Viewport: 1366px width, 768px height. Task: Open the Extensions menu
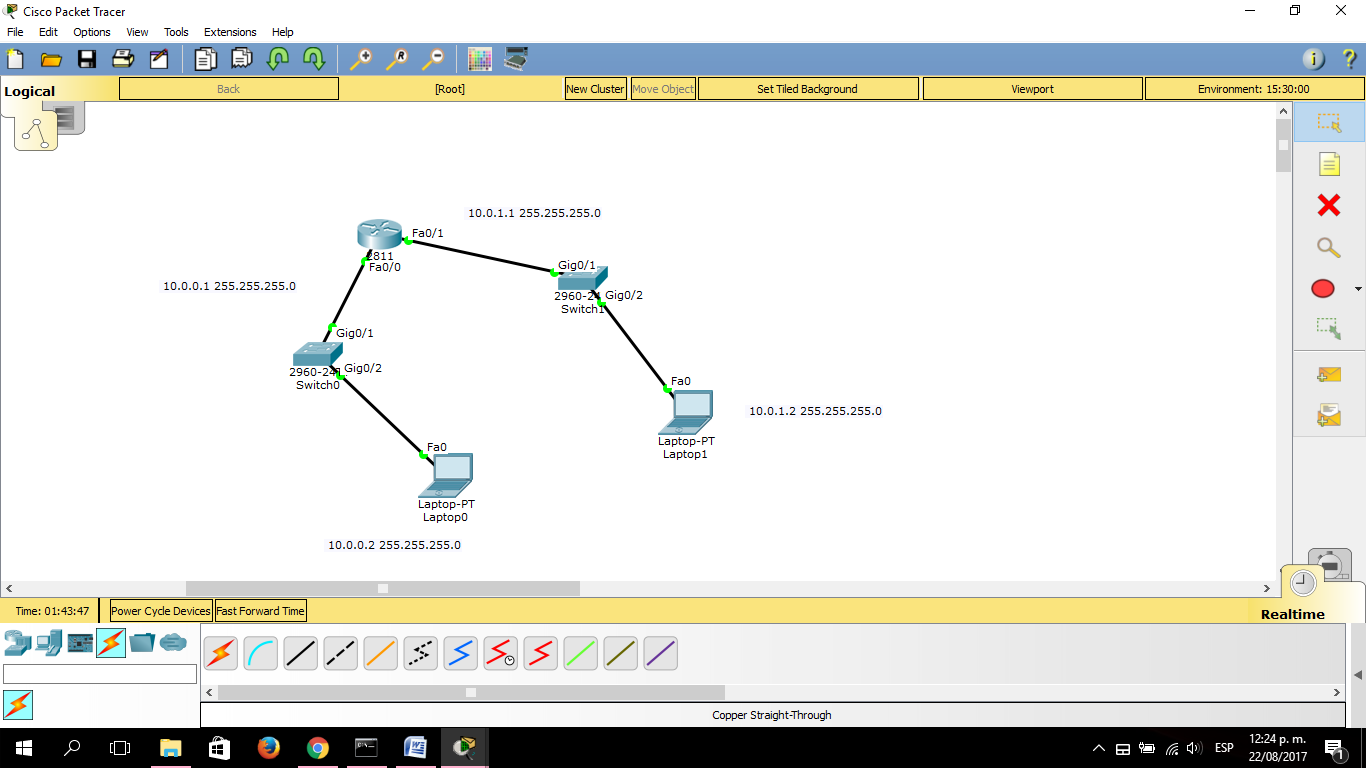(230, 31)
